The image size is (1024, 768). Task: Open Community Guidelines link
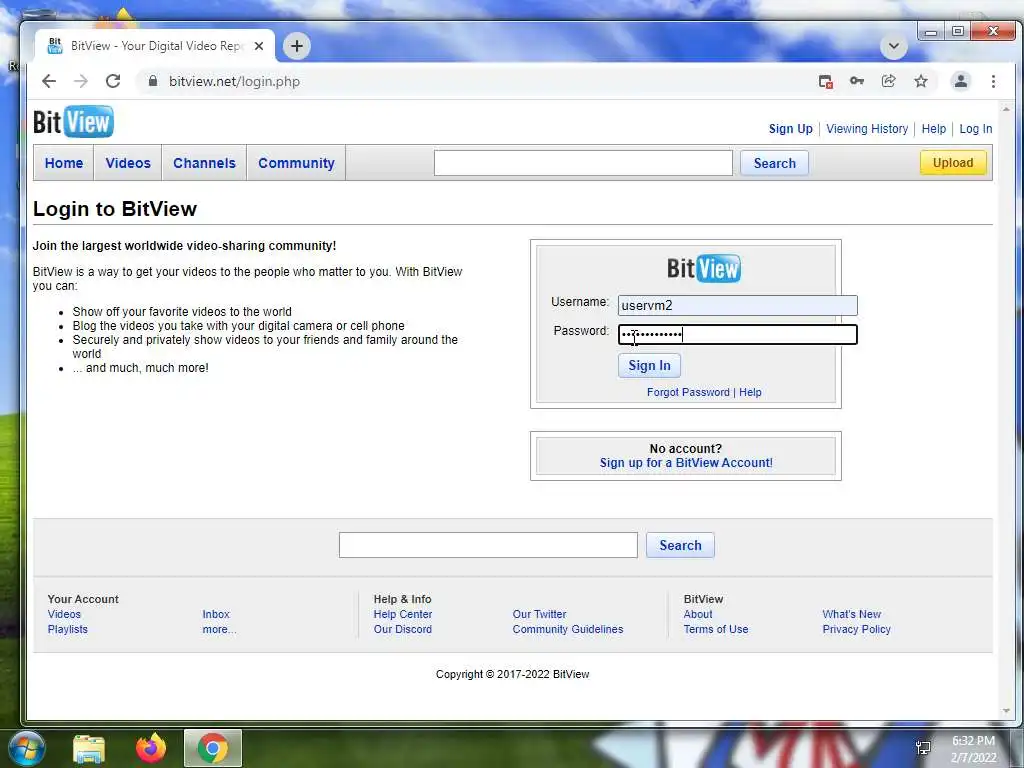(x=568, y=629)
